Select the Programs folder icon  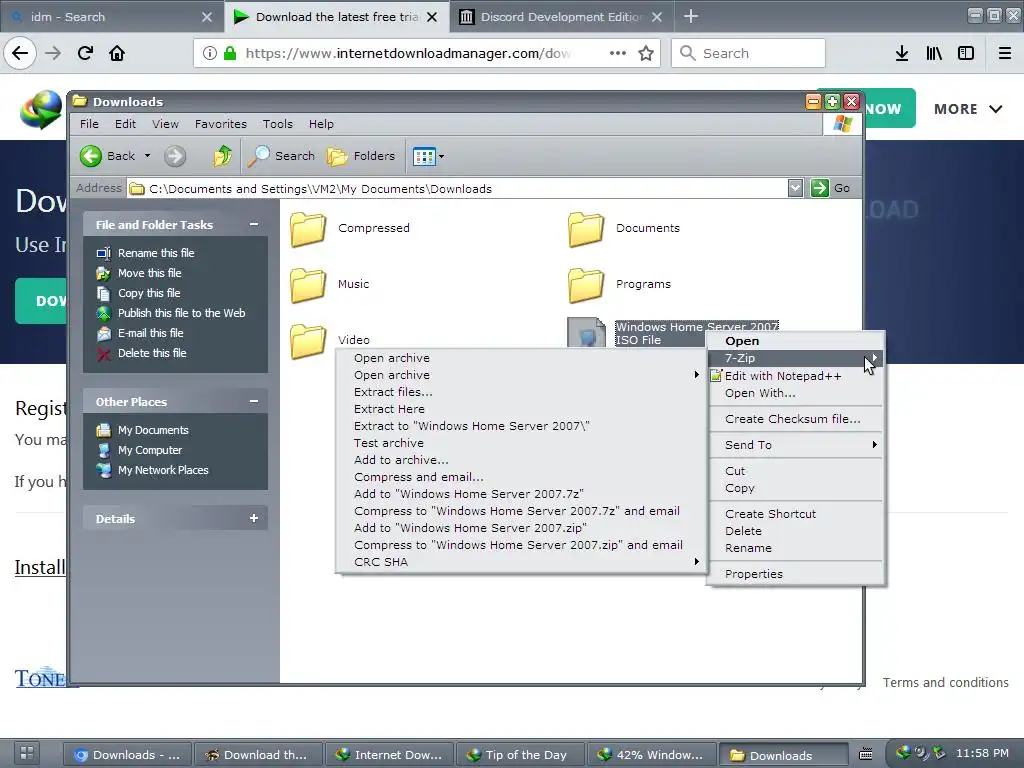[x=586, y=285]
